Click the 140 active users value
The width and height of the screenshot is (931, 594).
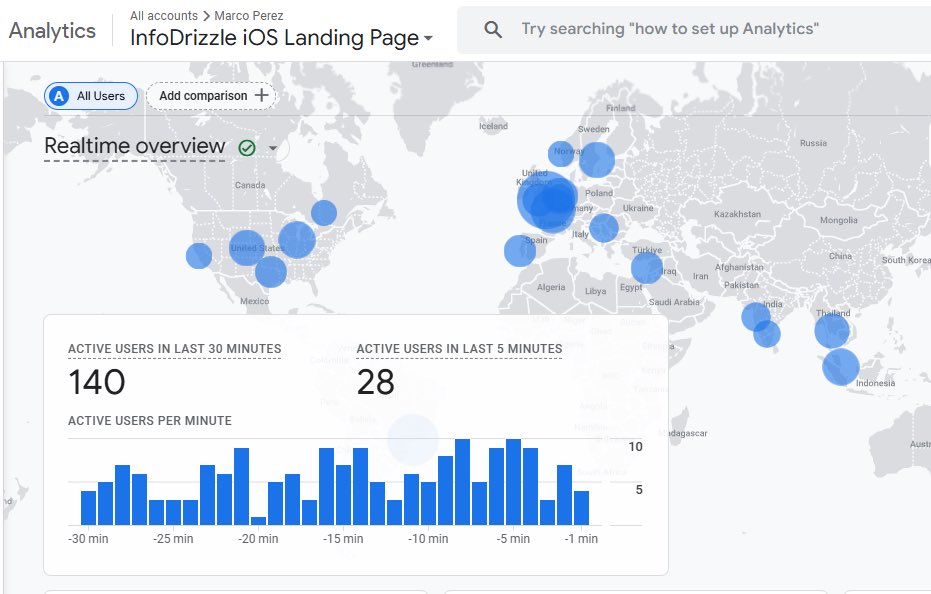(x=97, y=382)
